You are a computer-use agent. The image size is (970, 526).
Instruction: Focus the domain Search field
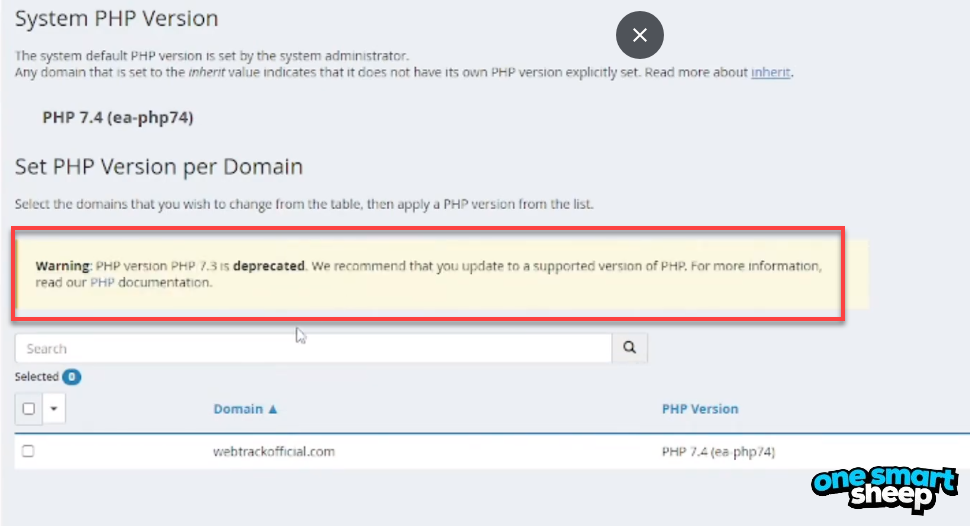[313, 348]
